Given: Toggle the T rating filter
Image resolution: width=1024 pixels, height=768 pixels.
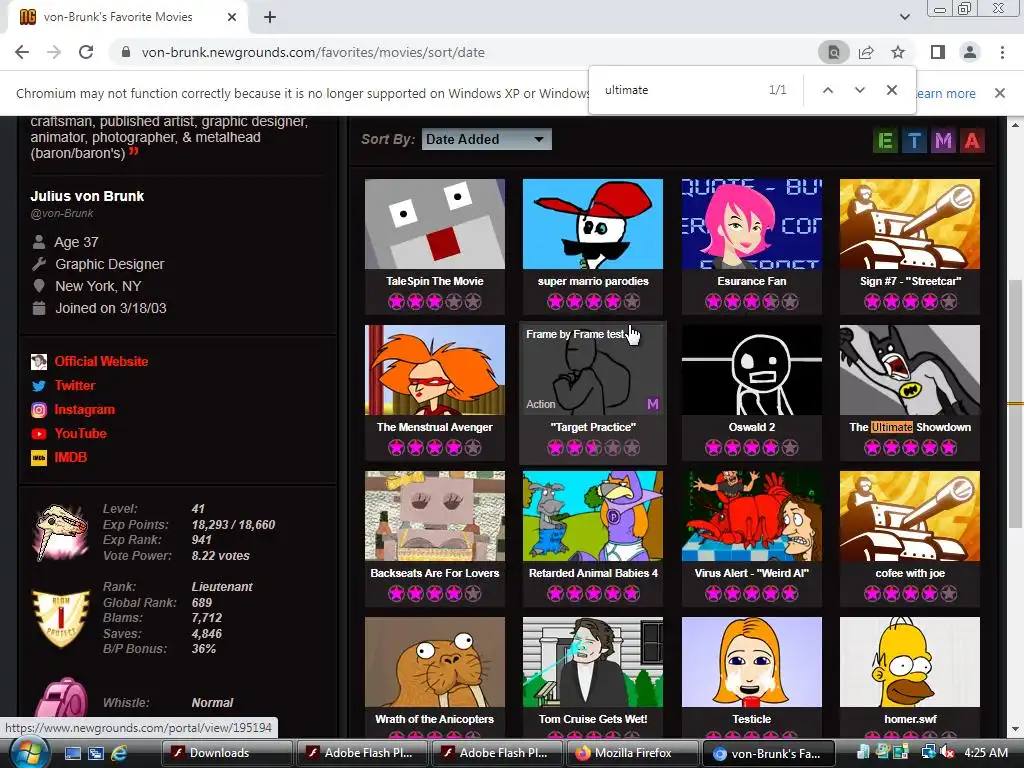Looking at the screenshot, I should tap(914, 140).
